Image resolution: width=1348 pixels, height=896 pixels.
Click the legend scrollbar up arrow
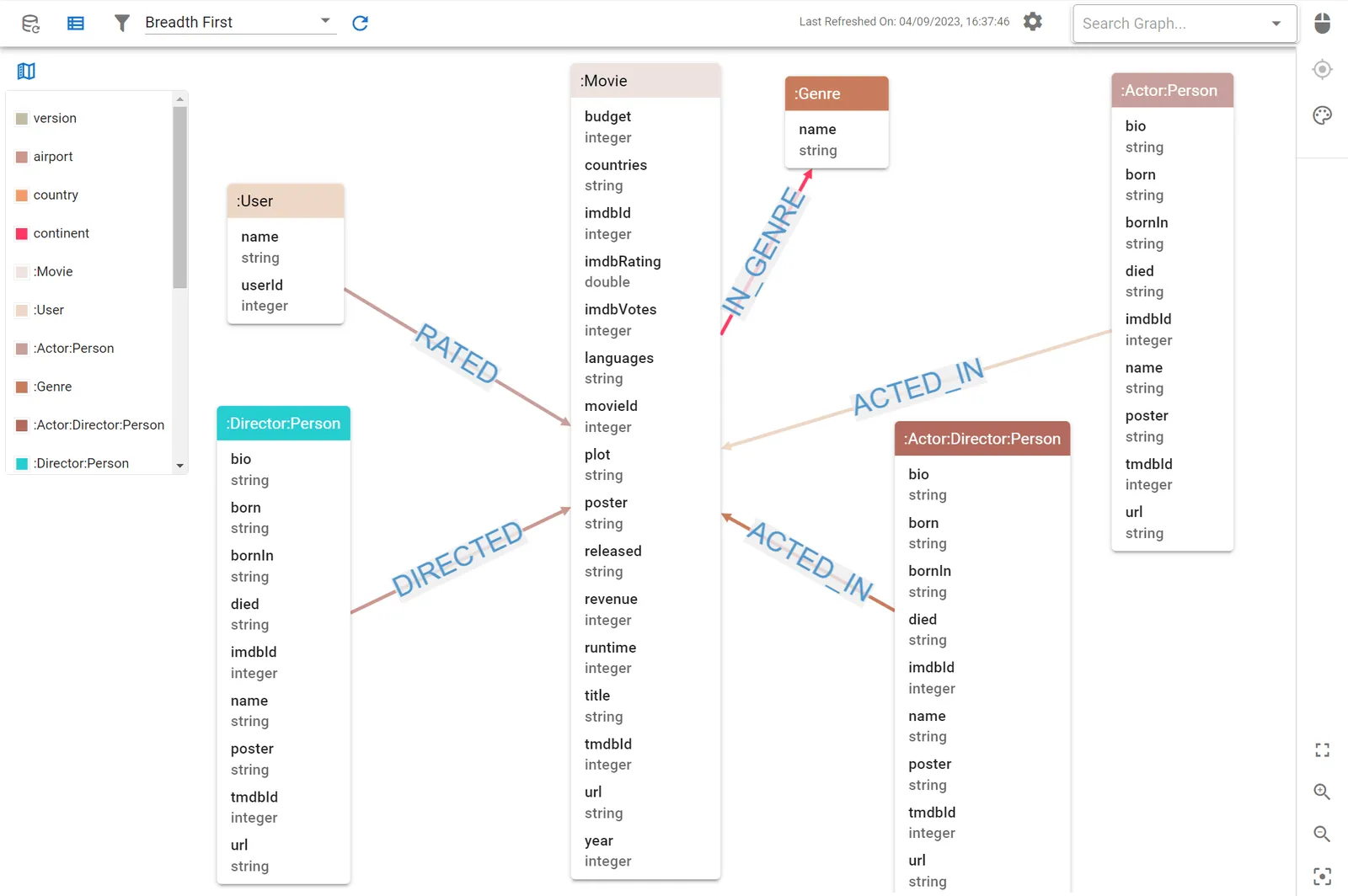point(179,99)
